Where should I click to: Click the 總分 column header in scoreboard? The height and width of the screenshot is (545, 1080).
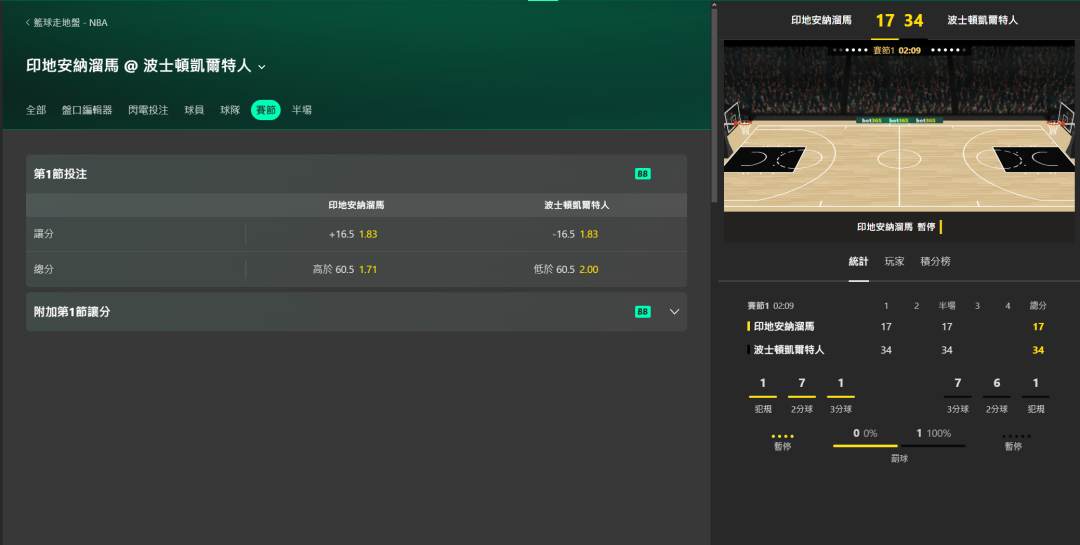pos(1038,306)
